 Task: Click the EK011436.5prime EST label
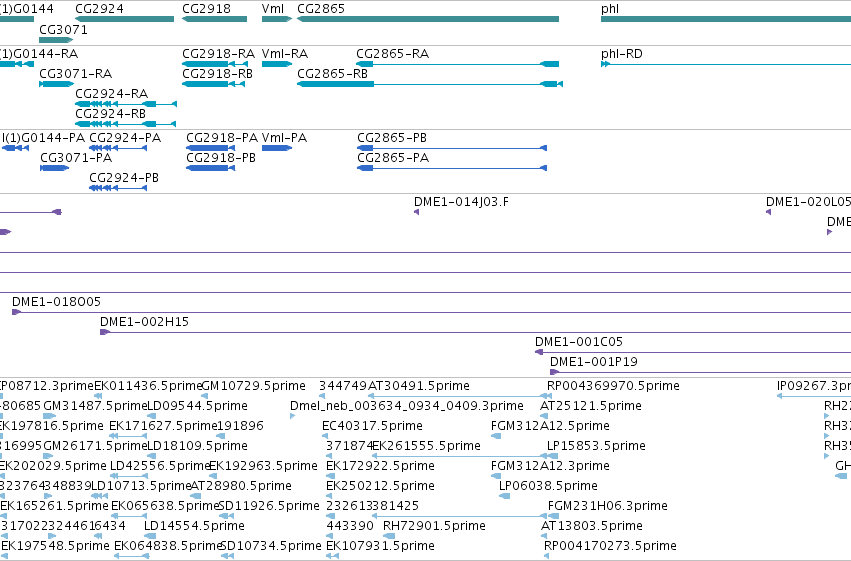click(x=148, y=386)
